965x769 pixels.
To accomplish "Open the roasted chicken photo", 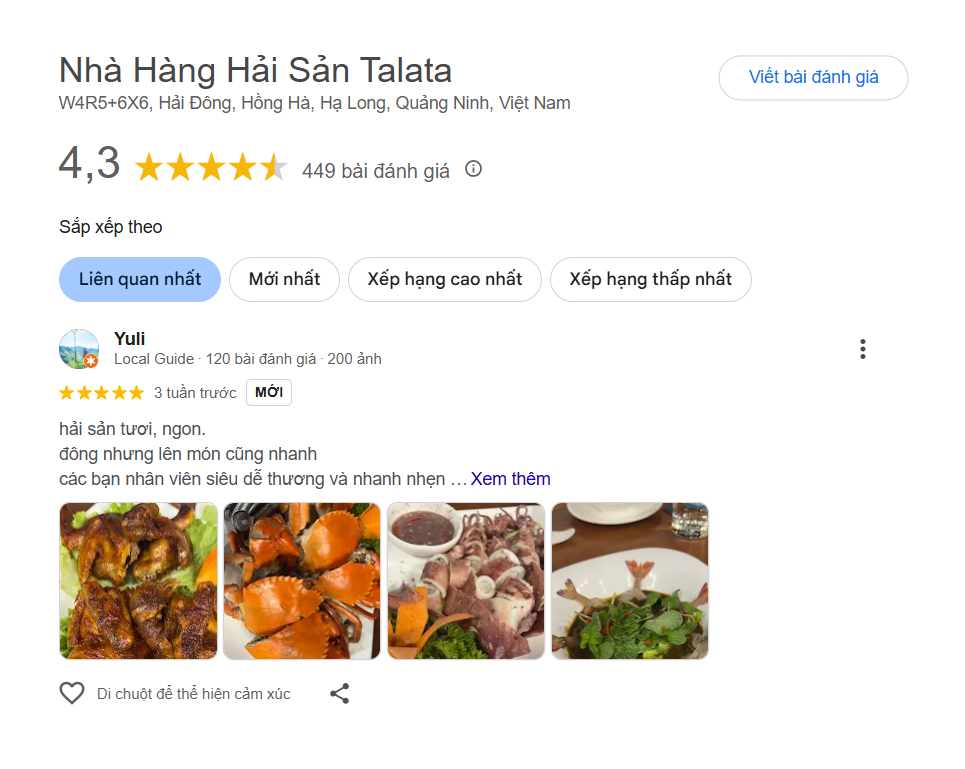I will [x=138, y=581].
